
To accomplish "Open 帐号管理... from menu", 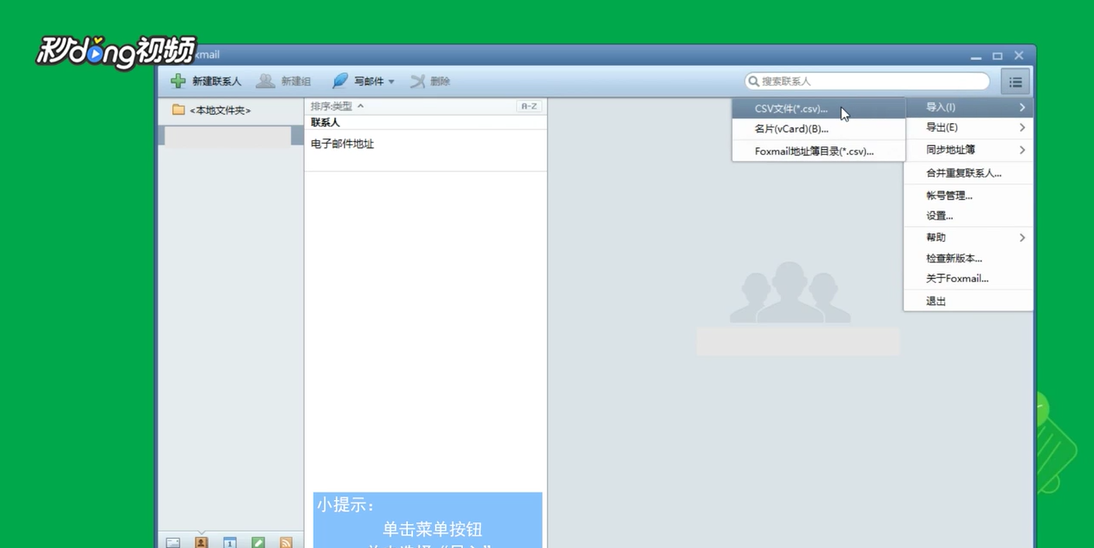I will [x=968, y=195].
